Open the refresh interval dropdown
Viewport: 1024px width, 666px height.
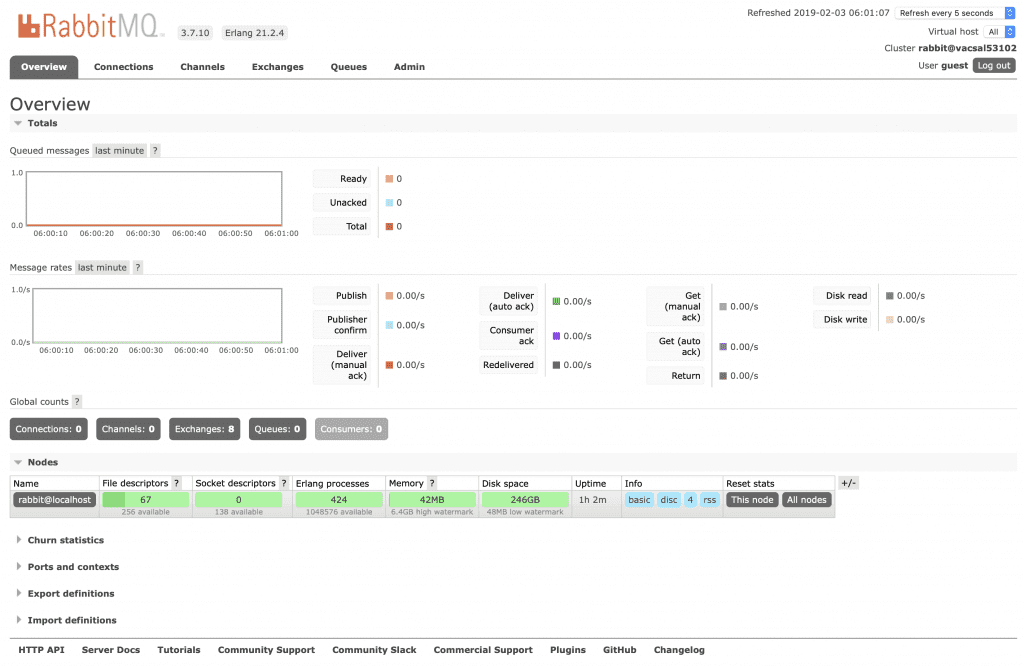(955, 13)
